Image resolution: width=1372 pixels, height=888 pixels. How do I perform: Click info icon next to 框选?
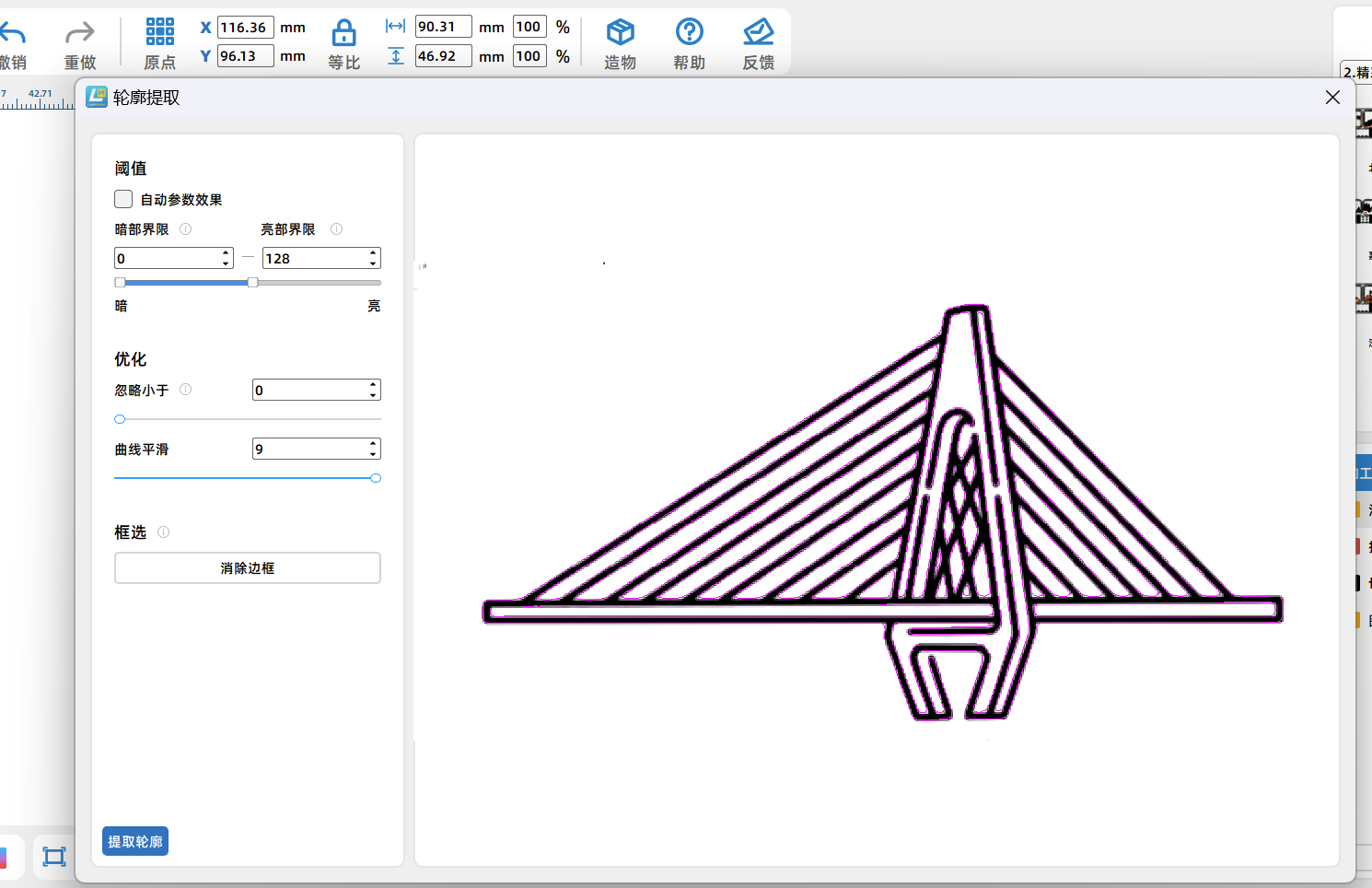[164, 532]
